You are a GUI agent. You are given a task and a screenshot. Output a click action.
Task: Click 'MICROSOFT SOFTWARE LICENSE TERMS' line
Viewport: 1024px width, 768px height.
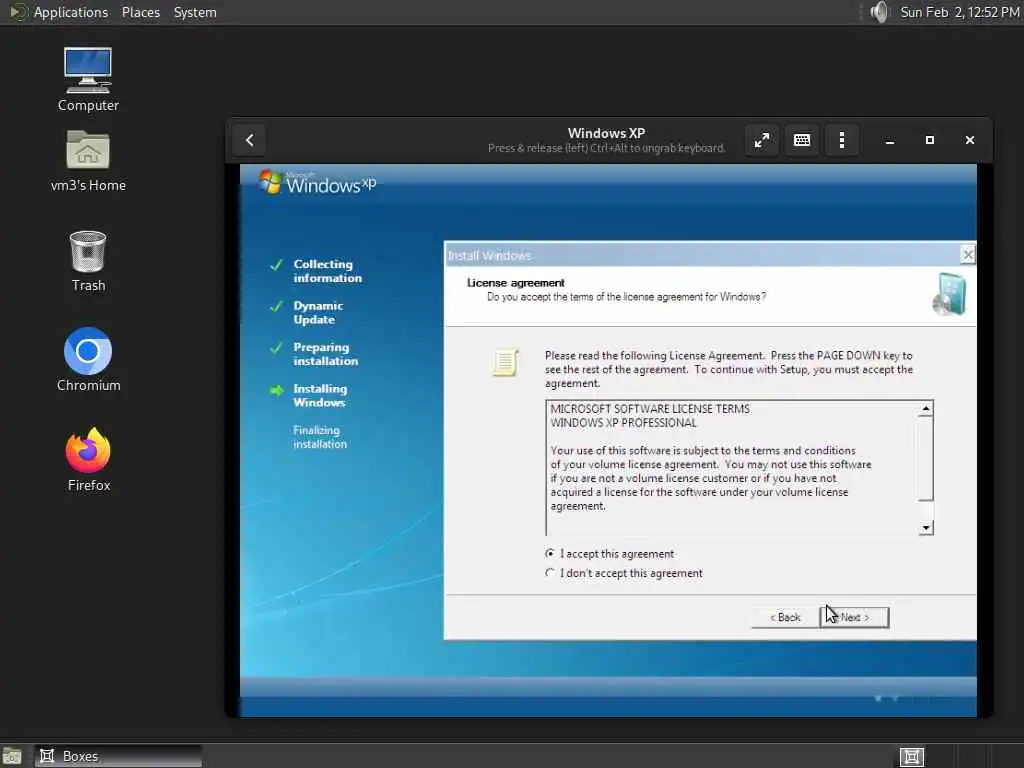coord(650,409)
